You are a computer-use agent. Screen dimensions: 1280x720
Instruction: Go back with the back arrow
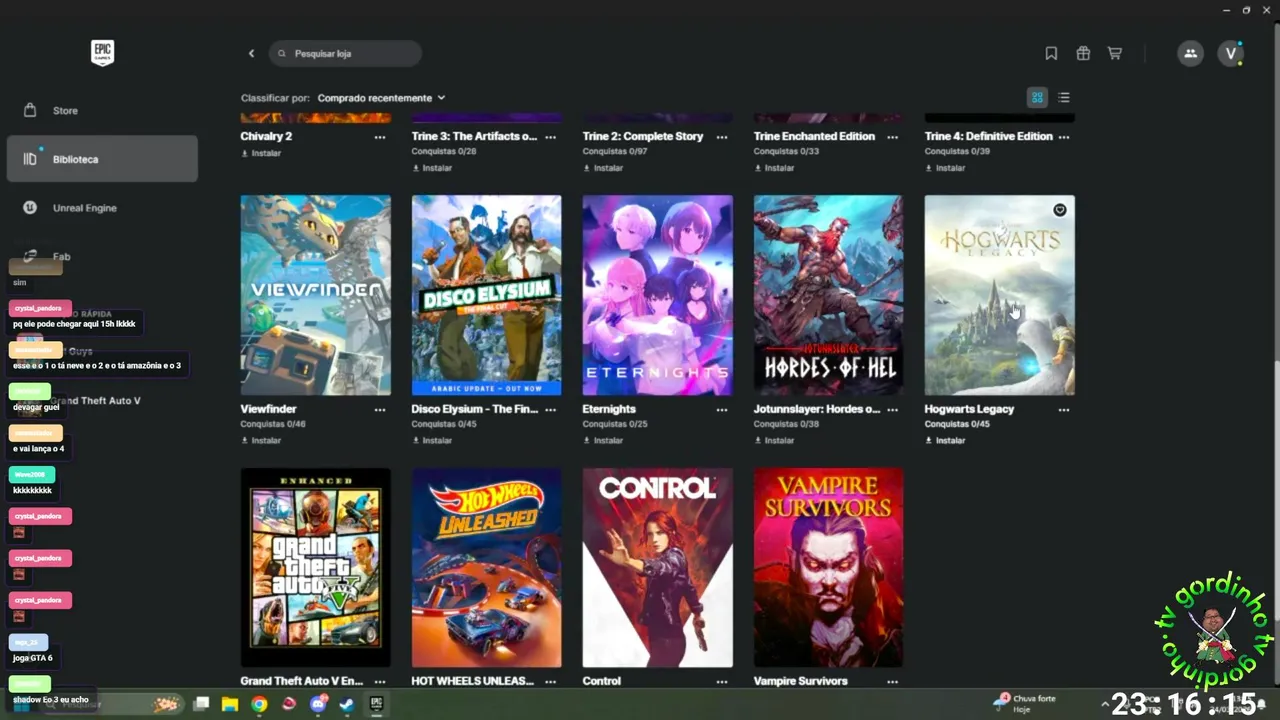[x=251, y=53]
